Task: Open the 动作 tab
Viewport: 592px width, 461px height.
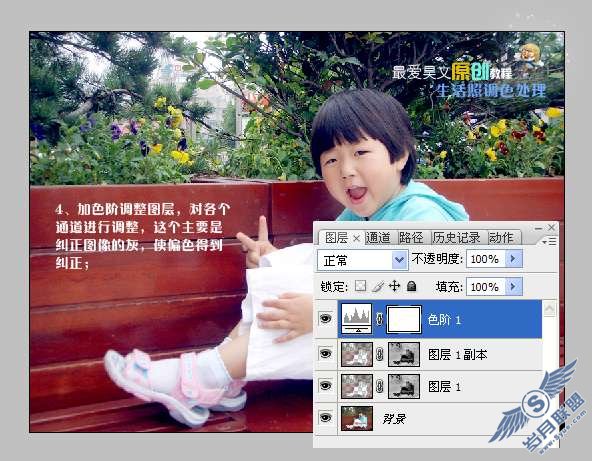Action: [501, 238]
